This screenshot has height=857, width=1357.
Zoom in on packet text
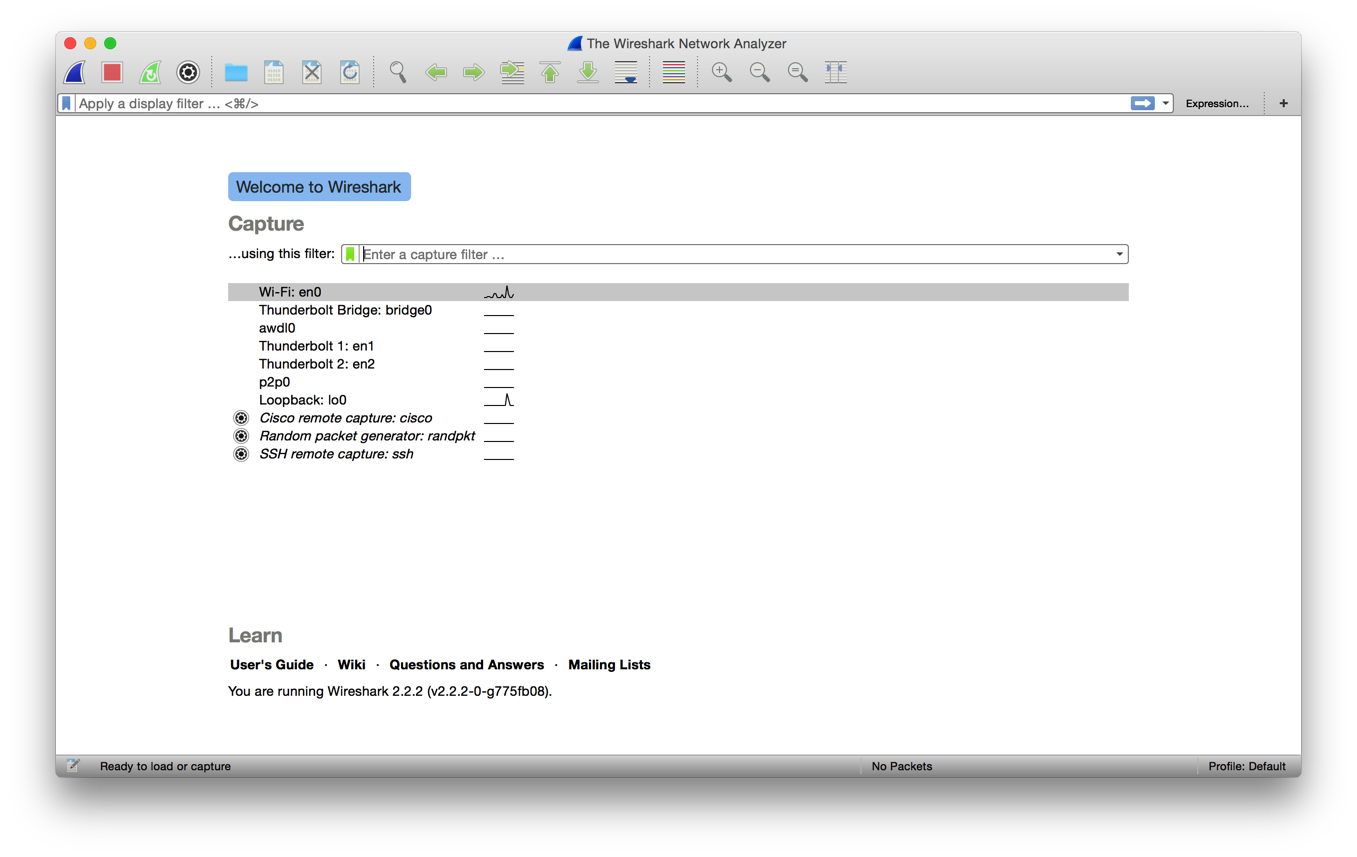(x=722, y=72)
